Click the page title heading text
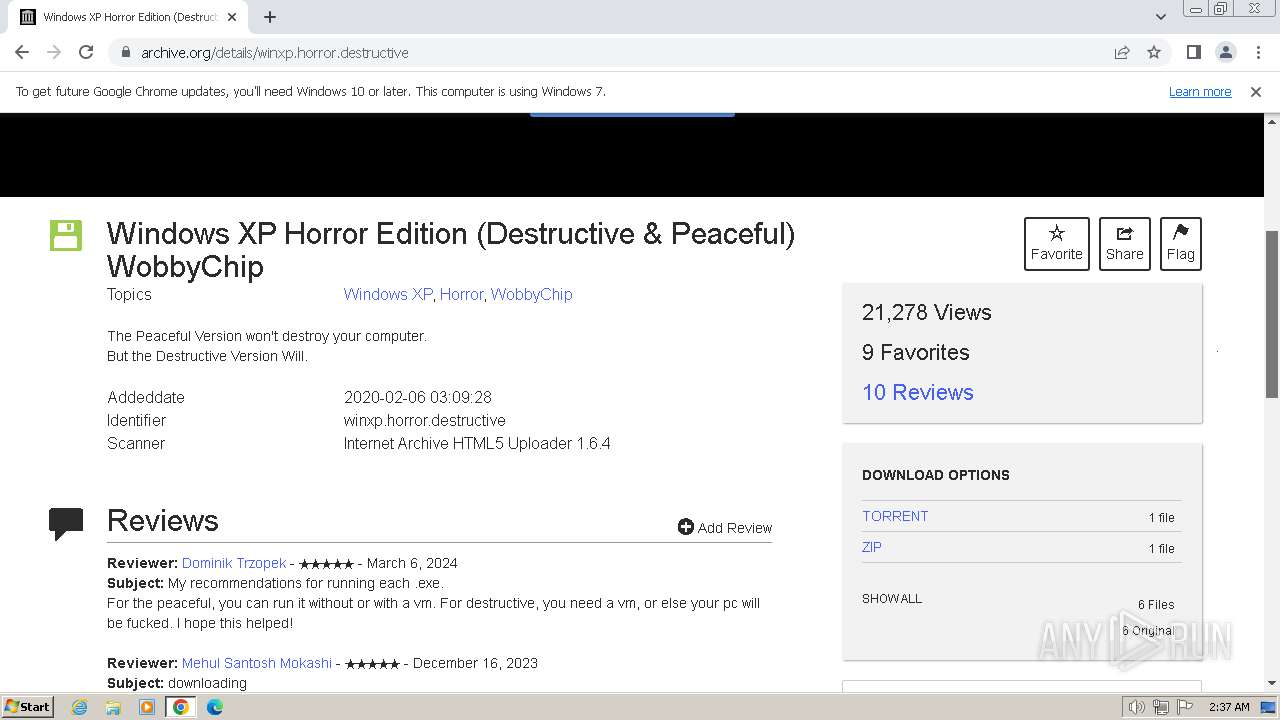 (x=451, y=250)
